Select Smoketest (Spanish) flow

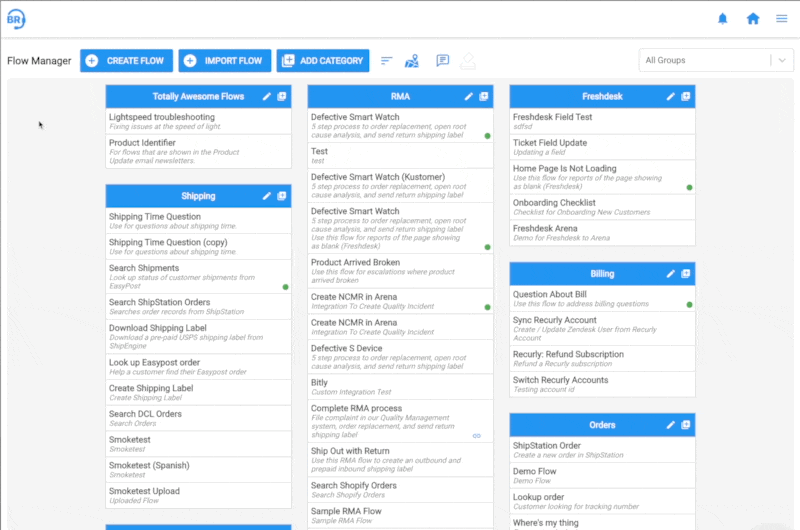tap(198, 470)
